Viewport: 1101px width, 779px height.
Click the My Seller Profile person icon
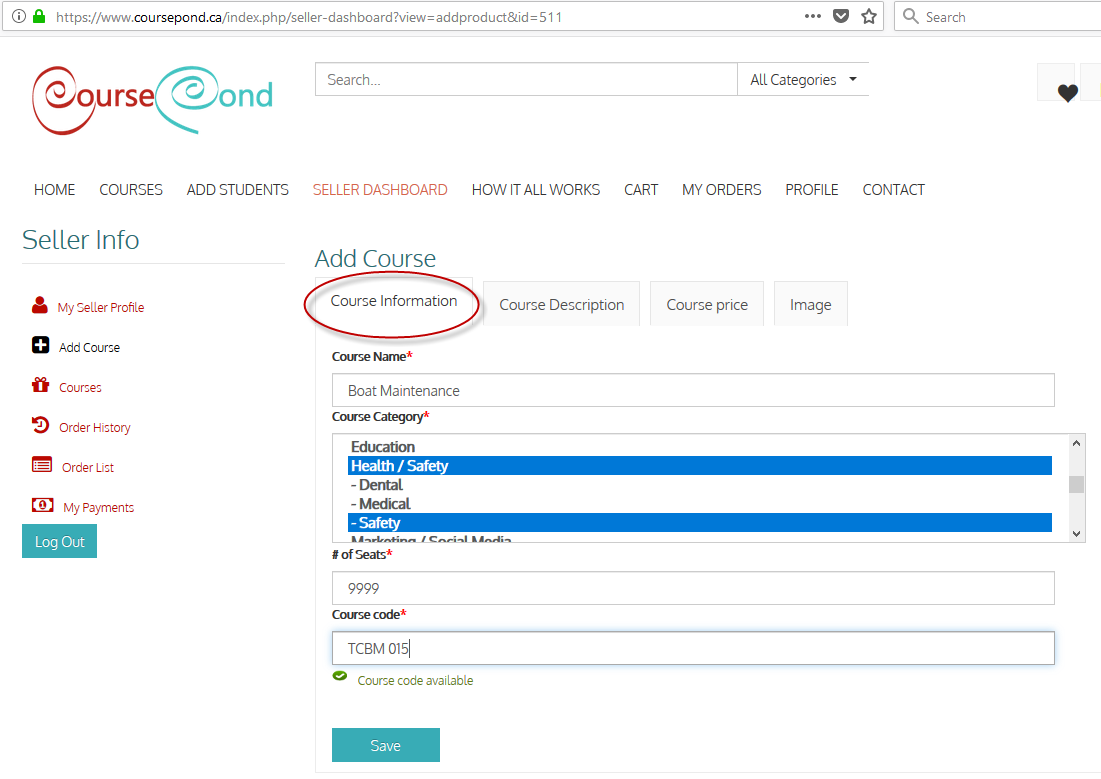coord(40,306)
